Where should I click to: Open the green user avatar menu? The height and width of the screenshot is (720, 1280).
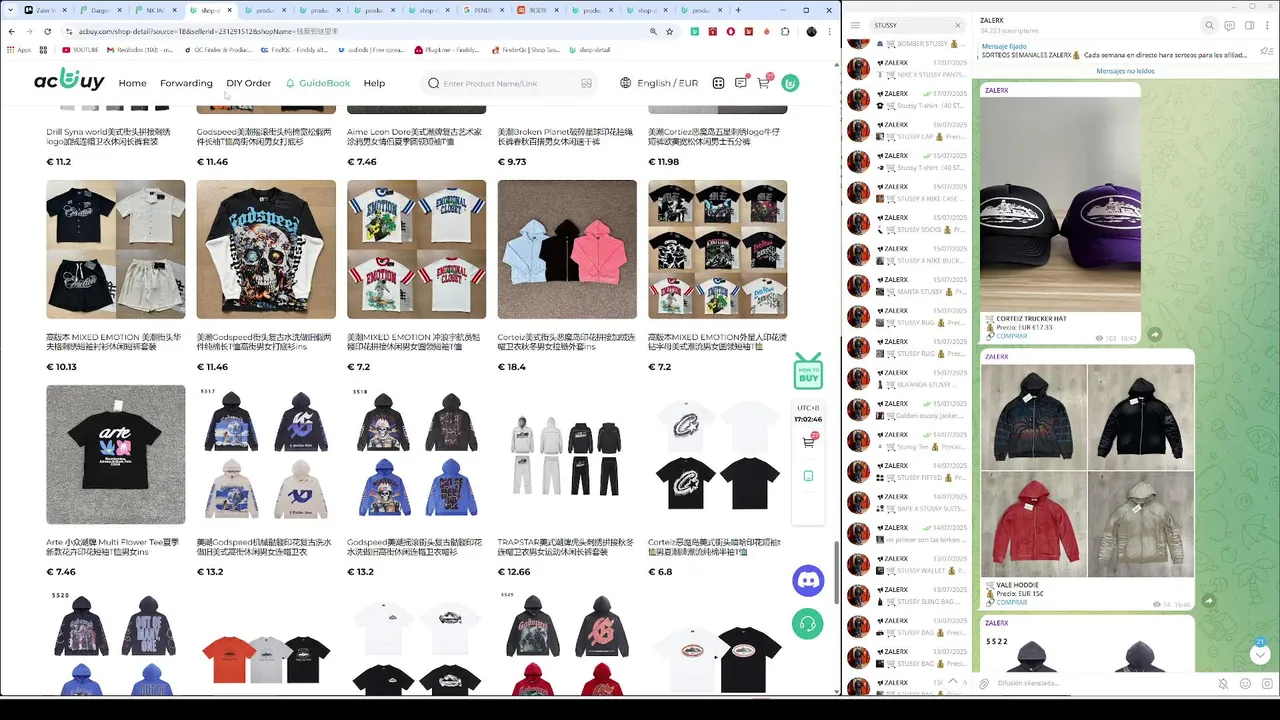790,83
